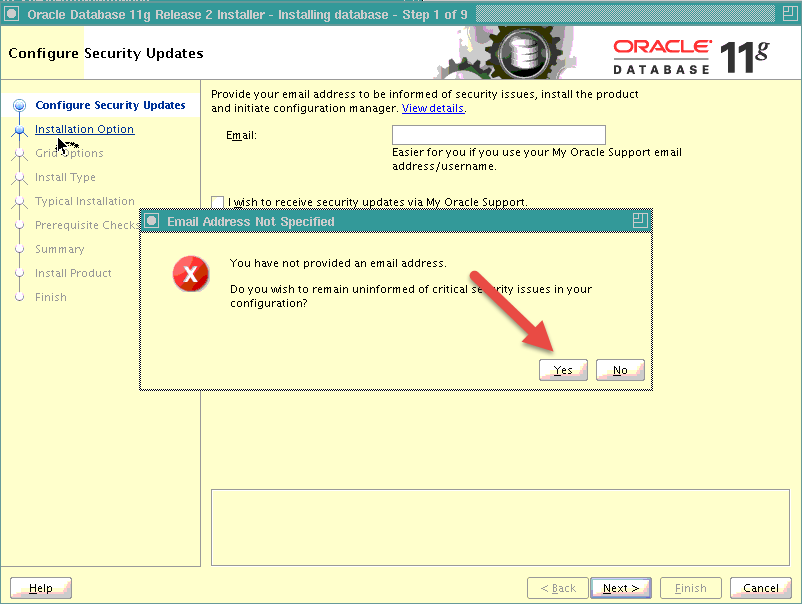Screen dimensions: 802x604
Task: Click the Configure Security Updates step bullet icon
Action: click(x=20, y=104)
